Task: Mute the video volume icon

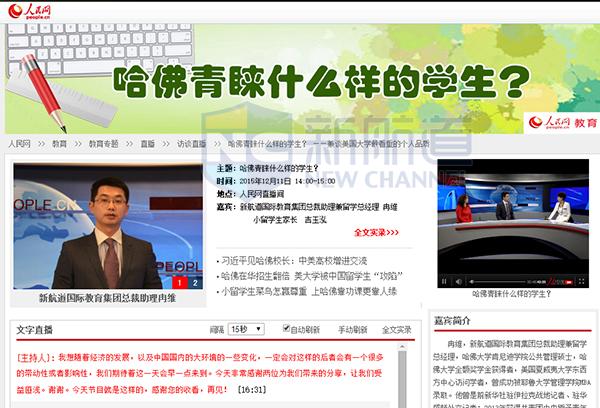Action: (x=459, y=282)
